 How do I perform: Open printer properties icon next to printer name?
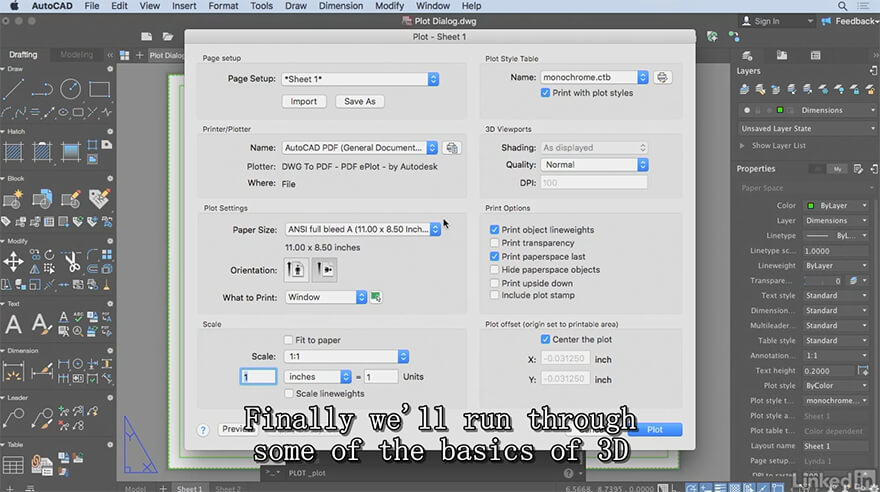click(x=452, y=148)
